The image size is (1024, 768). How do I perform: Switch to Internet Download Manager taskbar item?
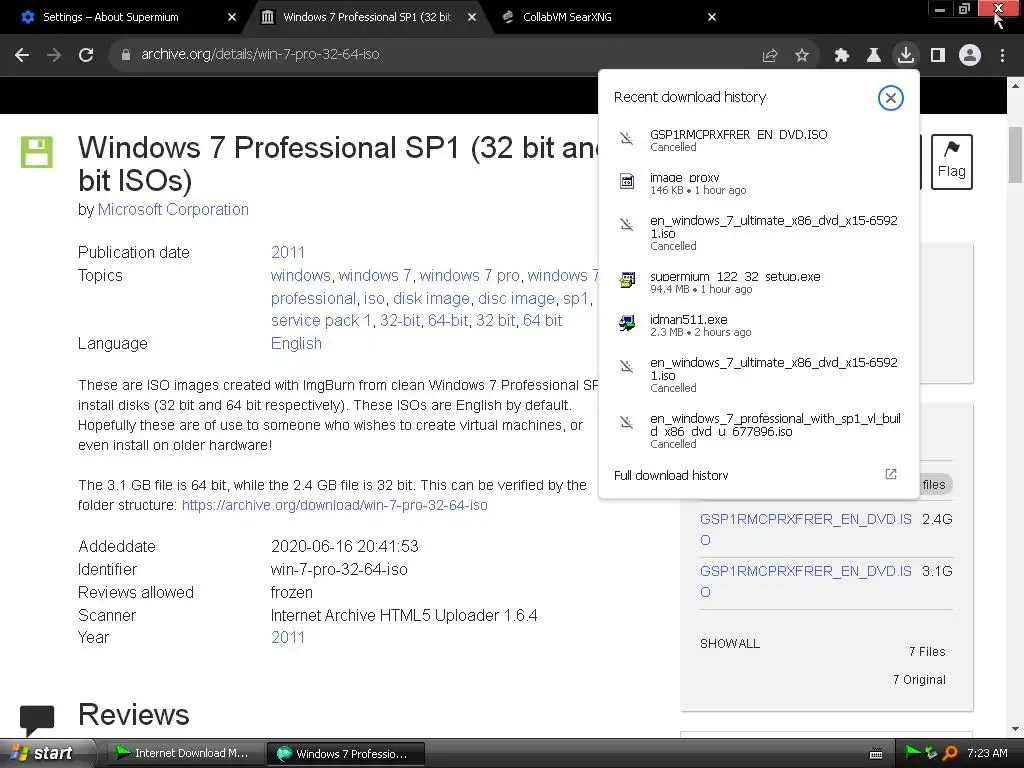[x=183, y=754]
